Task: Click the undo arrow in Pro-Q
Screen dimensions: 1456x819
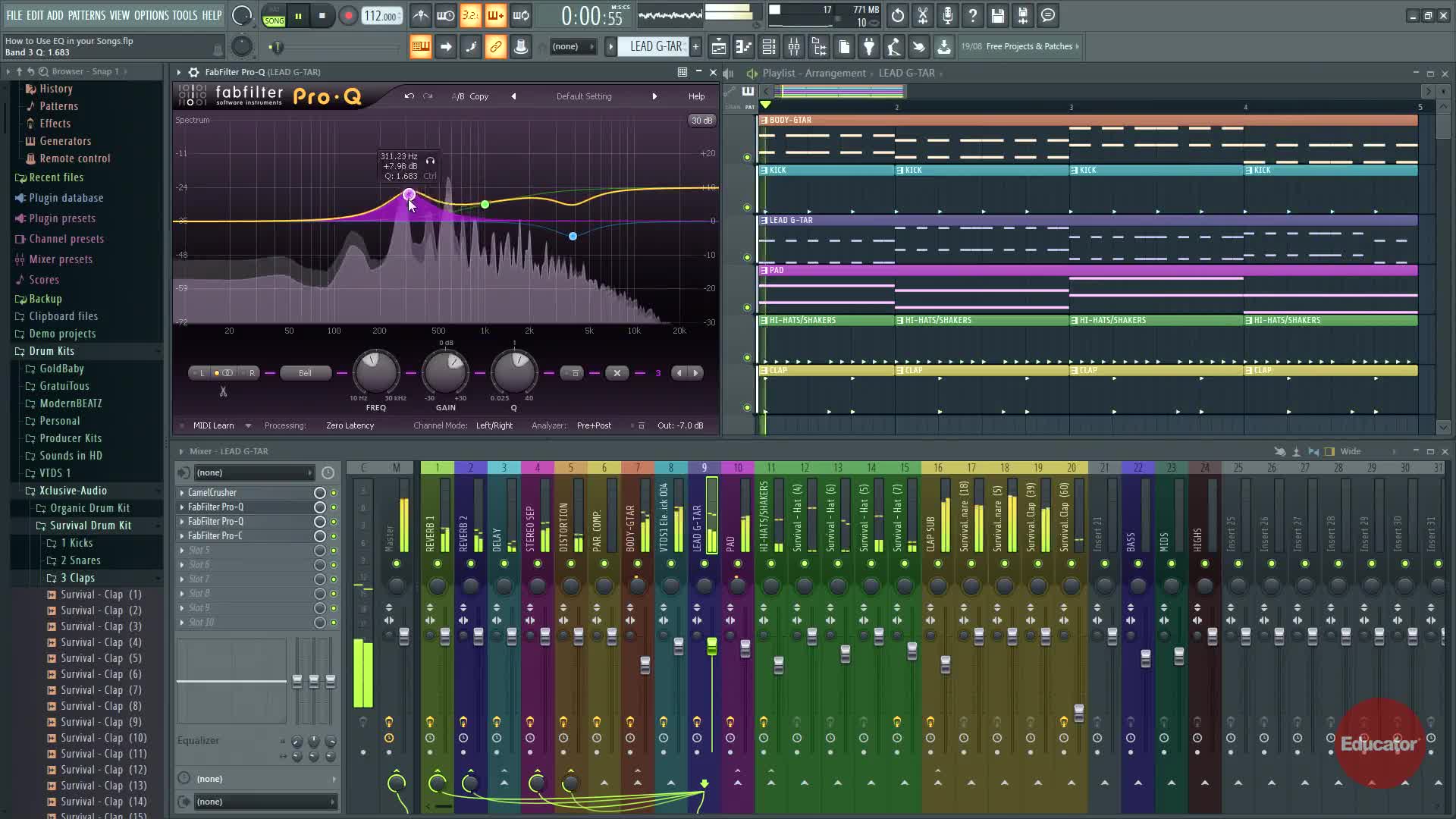Action: tap(409, 96)
